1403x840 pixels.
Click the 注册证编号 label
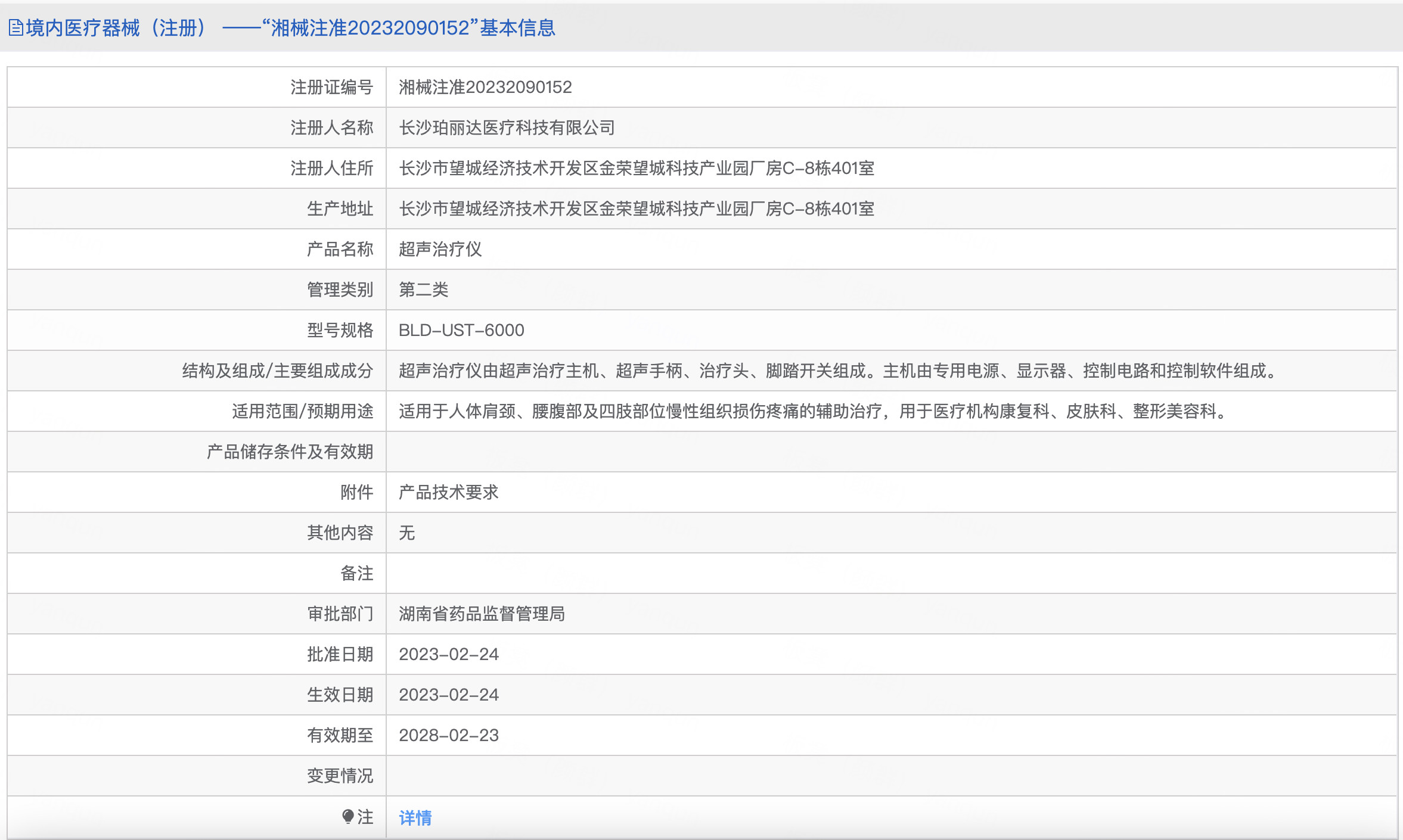pos(332,87)
